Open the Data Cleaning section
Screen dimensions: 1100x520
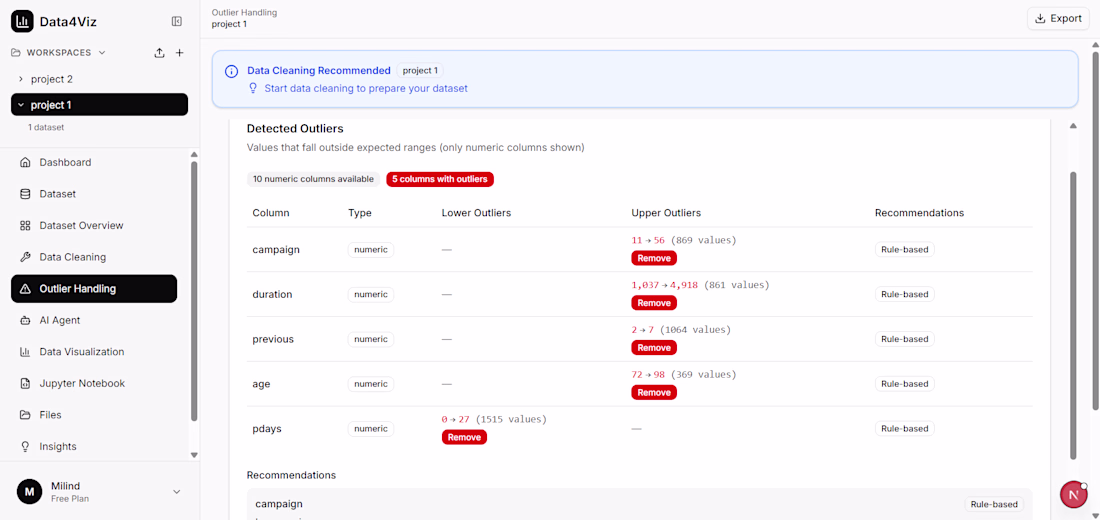72,257
